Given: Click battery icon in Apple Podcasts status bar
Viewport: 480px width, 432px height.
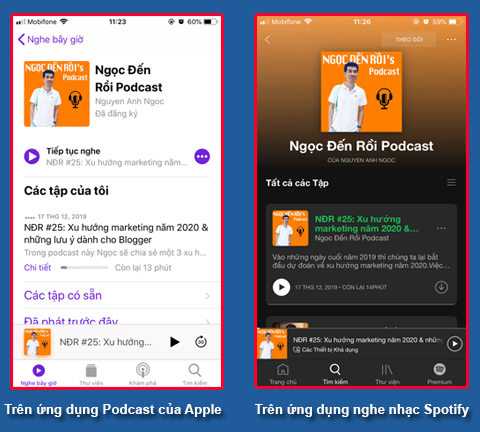Looking at the screenshot, I should click(211, 22).
